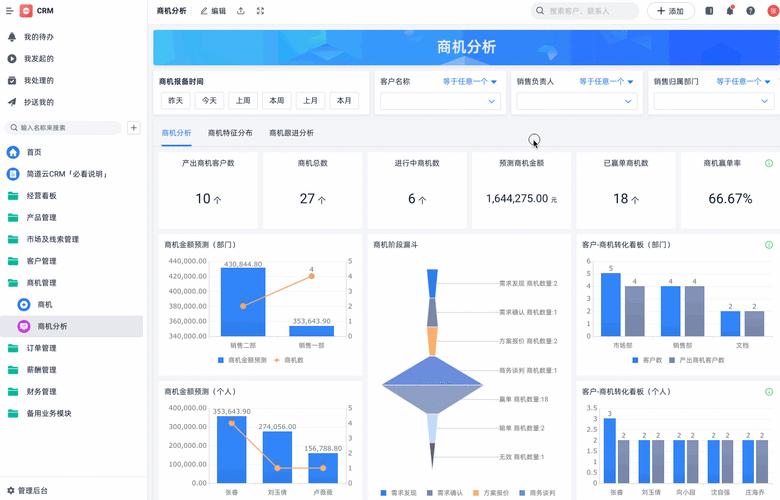Toggle 商机金额预测 legend in department chart
780x500 pixels.
pyautogui.click(x=242, y=360)
